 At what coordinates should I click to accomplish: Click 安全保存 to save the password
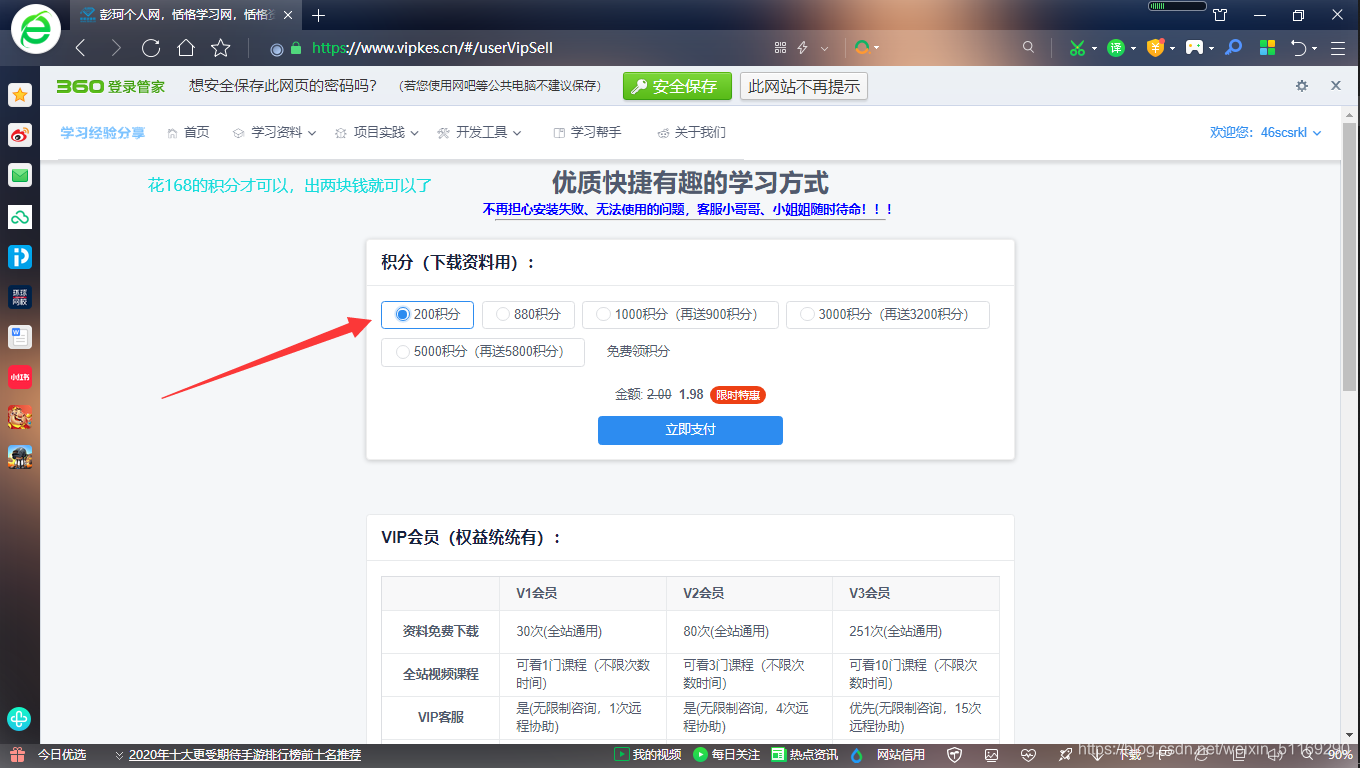[x=677, y=86]
